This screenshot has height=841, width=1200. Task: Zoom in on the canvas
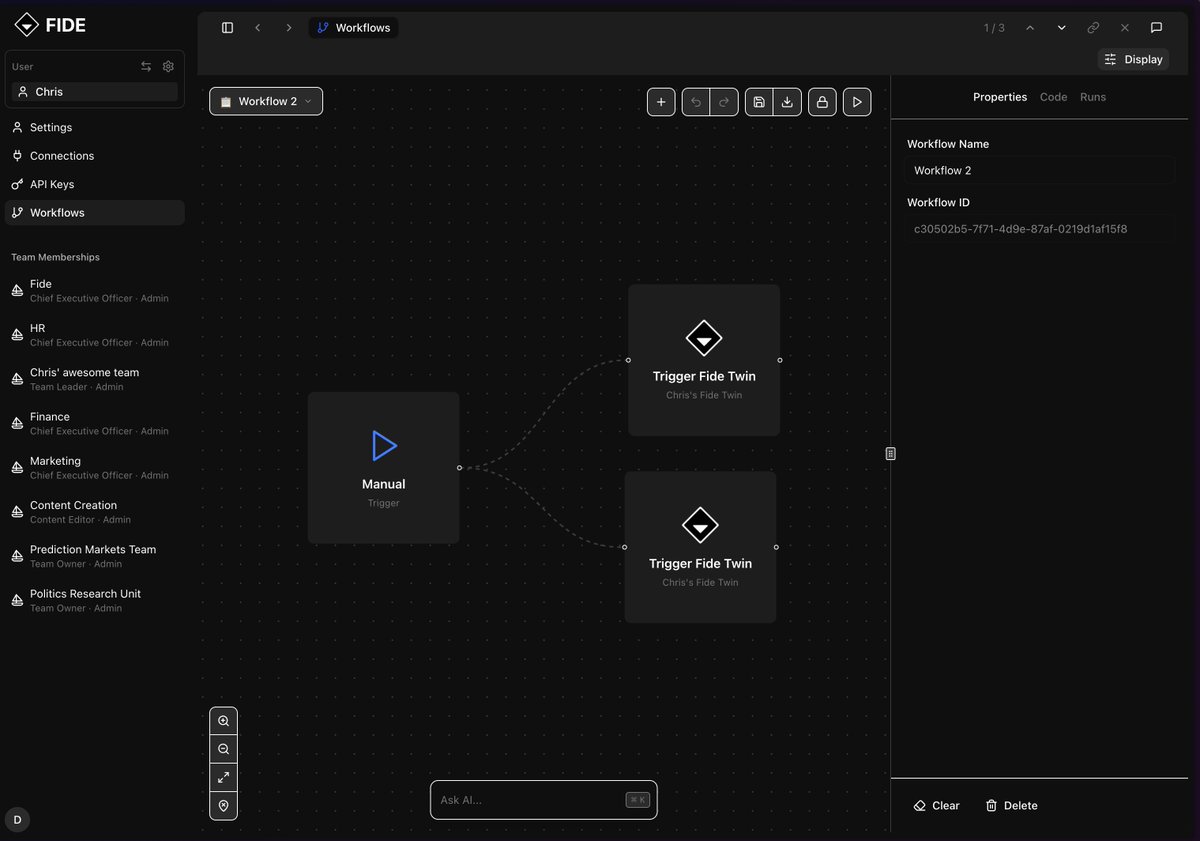point(223,719)
